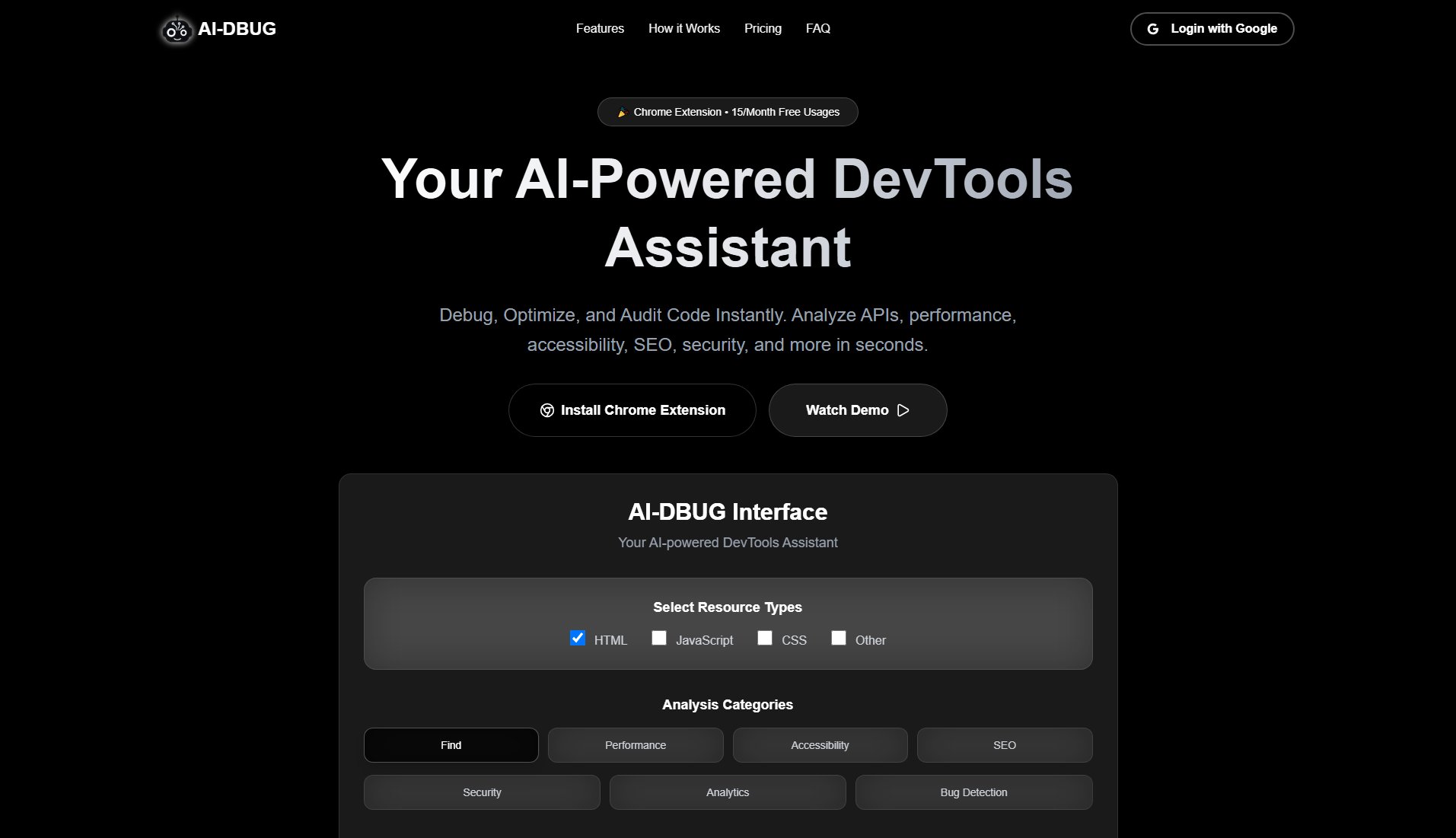Go to How it Works section
The width and height of the screenshot is (1456, 838).
[x=683, y=28]
